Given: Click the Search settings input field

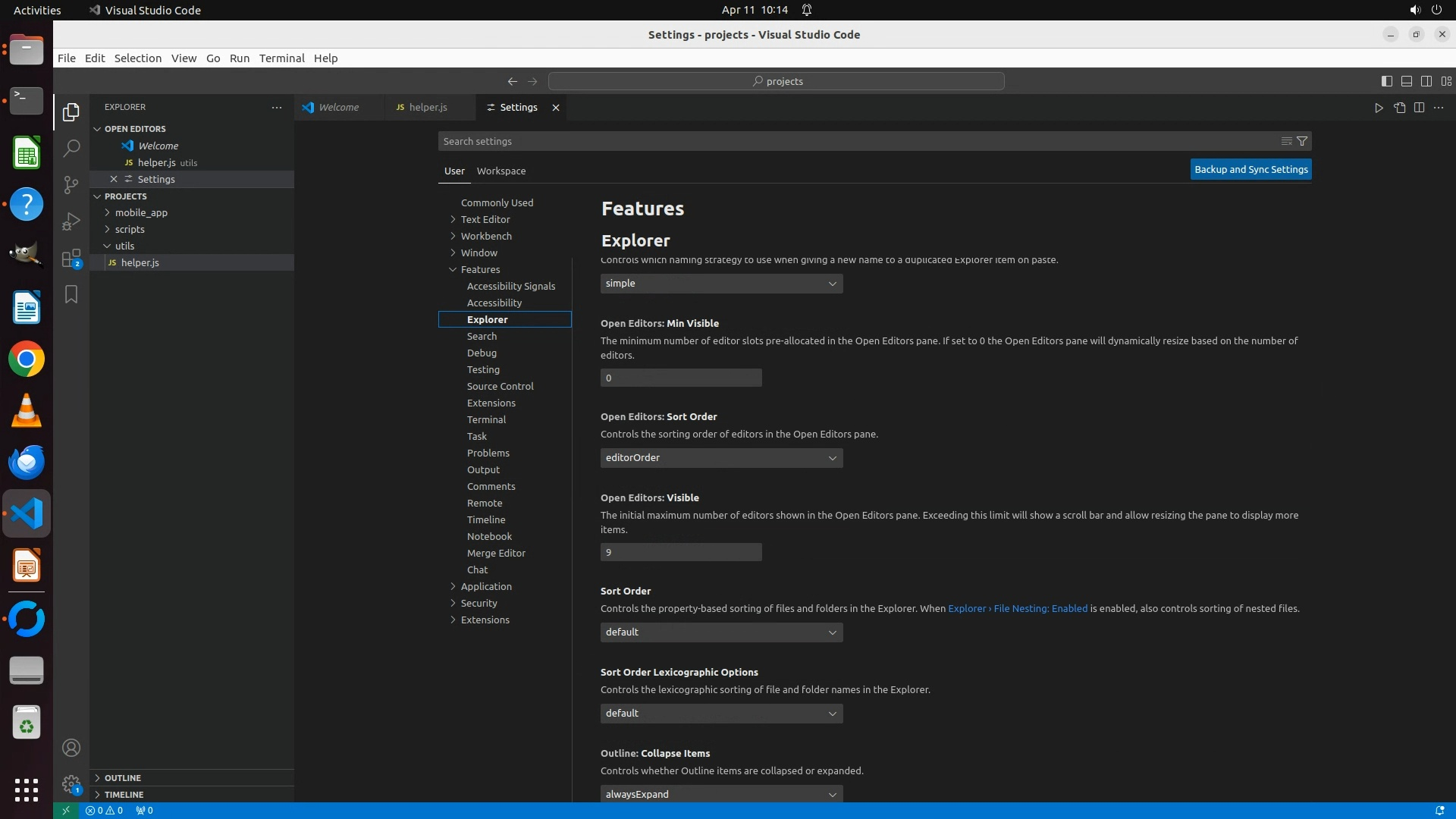Looking at the screenshot, I should [x=857, y=141].
